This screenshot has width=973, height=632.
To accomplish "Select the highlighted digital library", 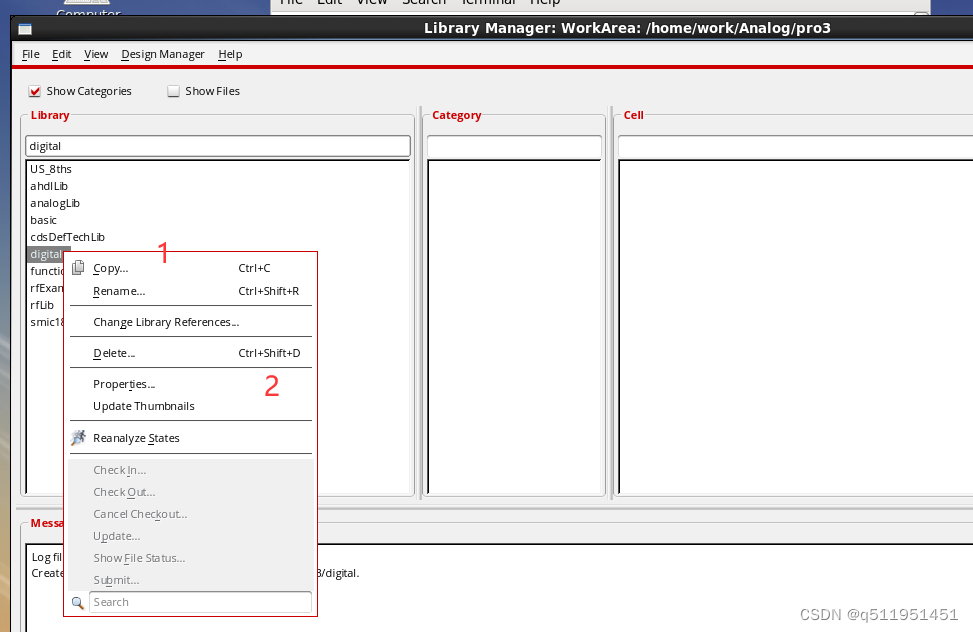I will [46, 255].
